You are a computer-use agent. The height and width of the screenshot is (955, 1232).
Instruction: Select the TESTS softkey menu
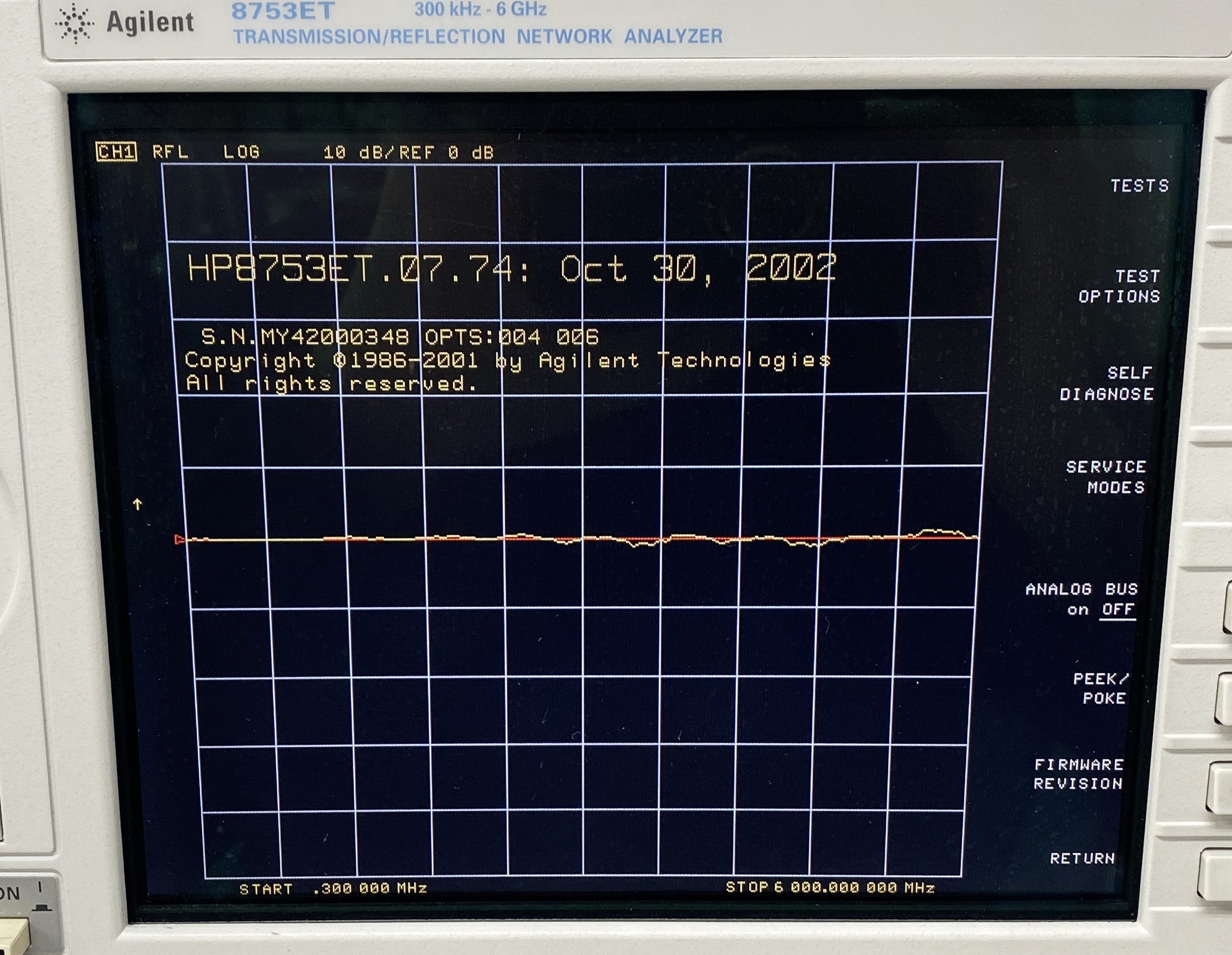1139,186
